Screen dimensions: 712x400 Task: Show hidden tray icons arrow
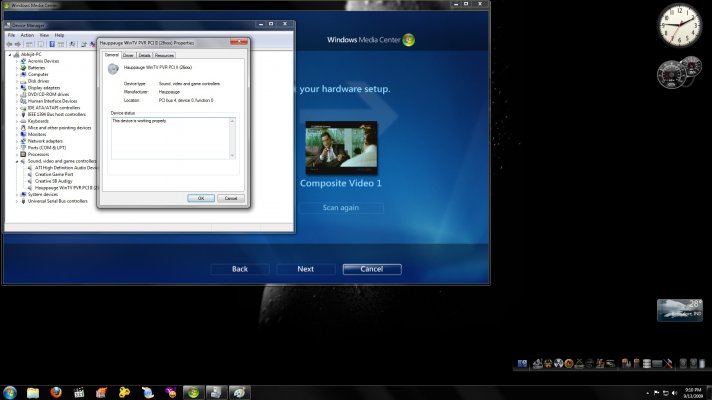647,393
